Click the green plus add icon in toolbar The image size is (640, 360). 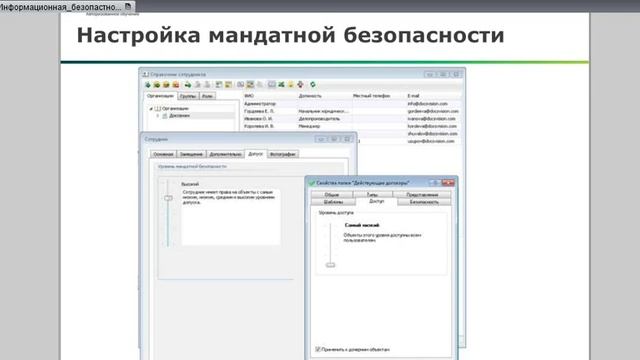[148, 85]
